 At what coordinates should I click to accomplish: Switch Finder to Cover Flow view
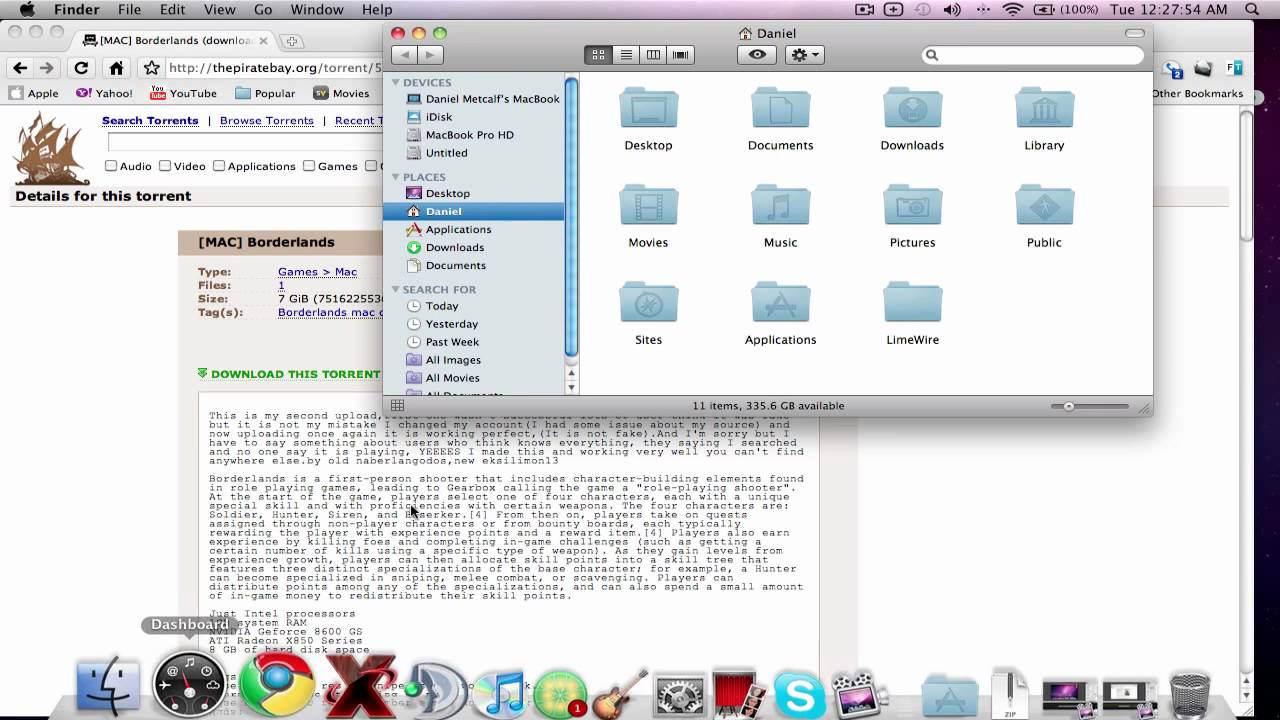point(681,55)
